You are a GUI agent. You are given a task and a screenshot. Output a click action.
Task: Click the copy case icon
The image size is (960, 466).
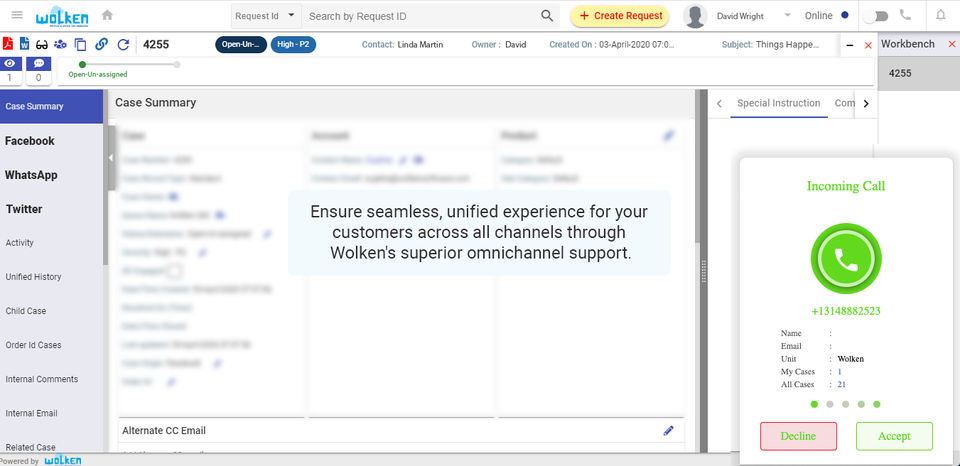[x=80, y=44]
